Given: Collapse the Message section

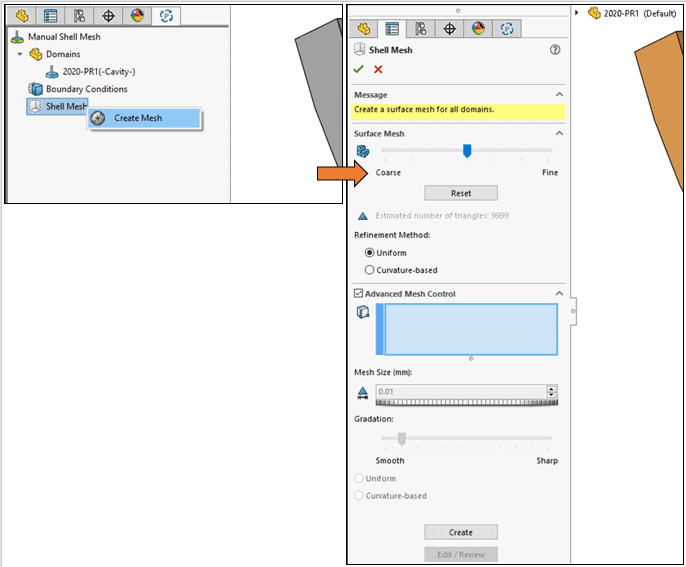Looking at the screenshot, I should click(559, 94).
